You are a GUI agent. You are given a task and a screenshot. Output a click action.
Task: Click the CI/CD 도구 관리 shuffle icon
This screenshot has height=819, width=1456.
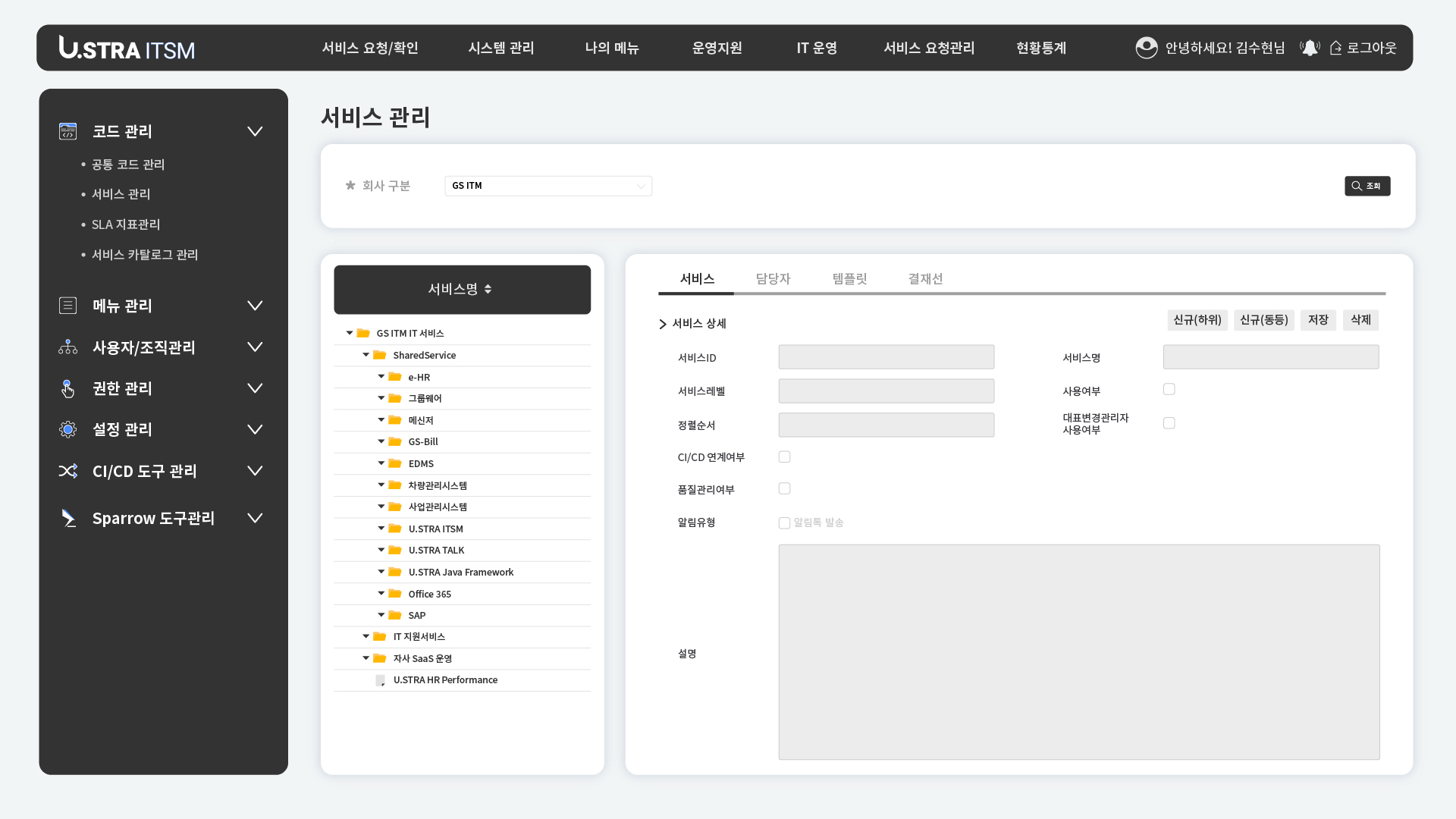click(x=67, y=471)
